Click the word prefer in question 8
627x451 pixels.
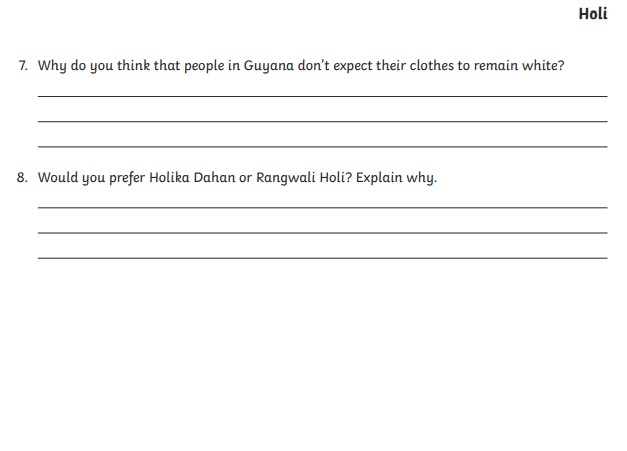pos(127,178)
